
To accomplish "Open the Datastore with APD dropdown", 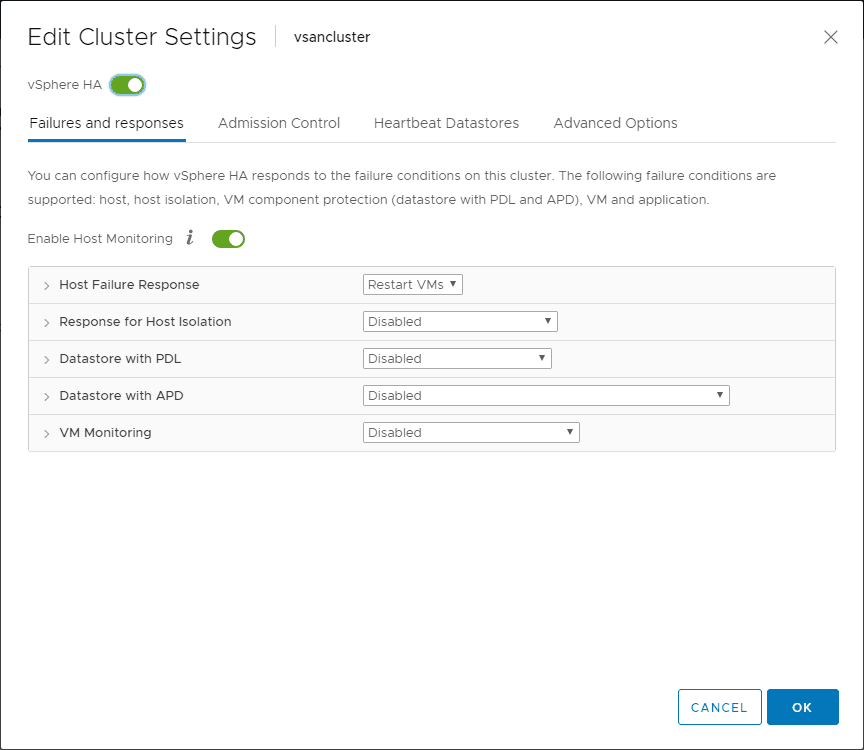I will (545, 396).
